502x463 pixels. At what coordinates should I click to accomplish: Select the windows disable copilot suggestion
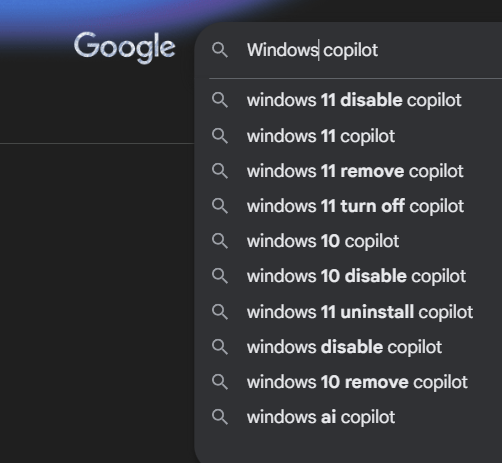click(348, 347)
